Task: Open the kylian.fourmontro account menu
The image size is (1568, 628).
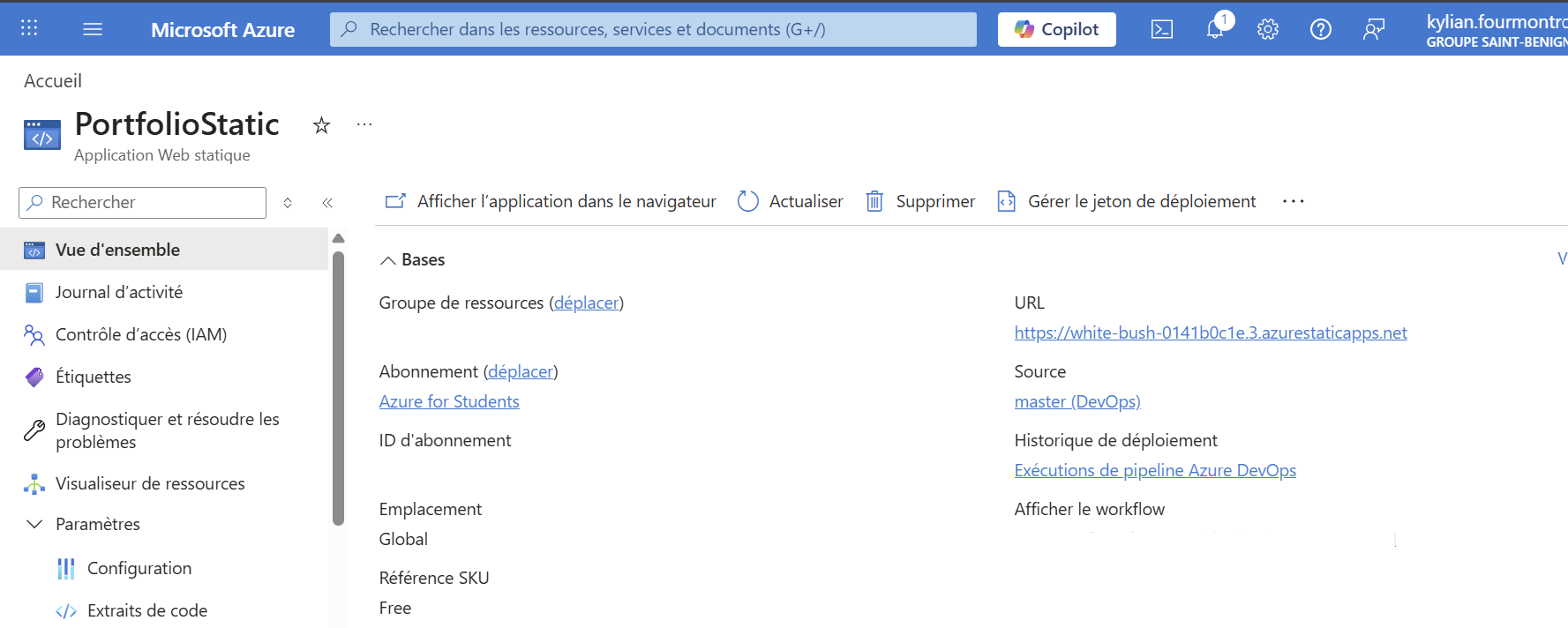Action: tap(1497, 30)
